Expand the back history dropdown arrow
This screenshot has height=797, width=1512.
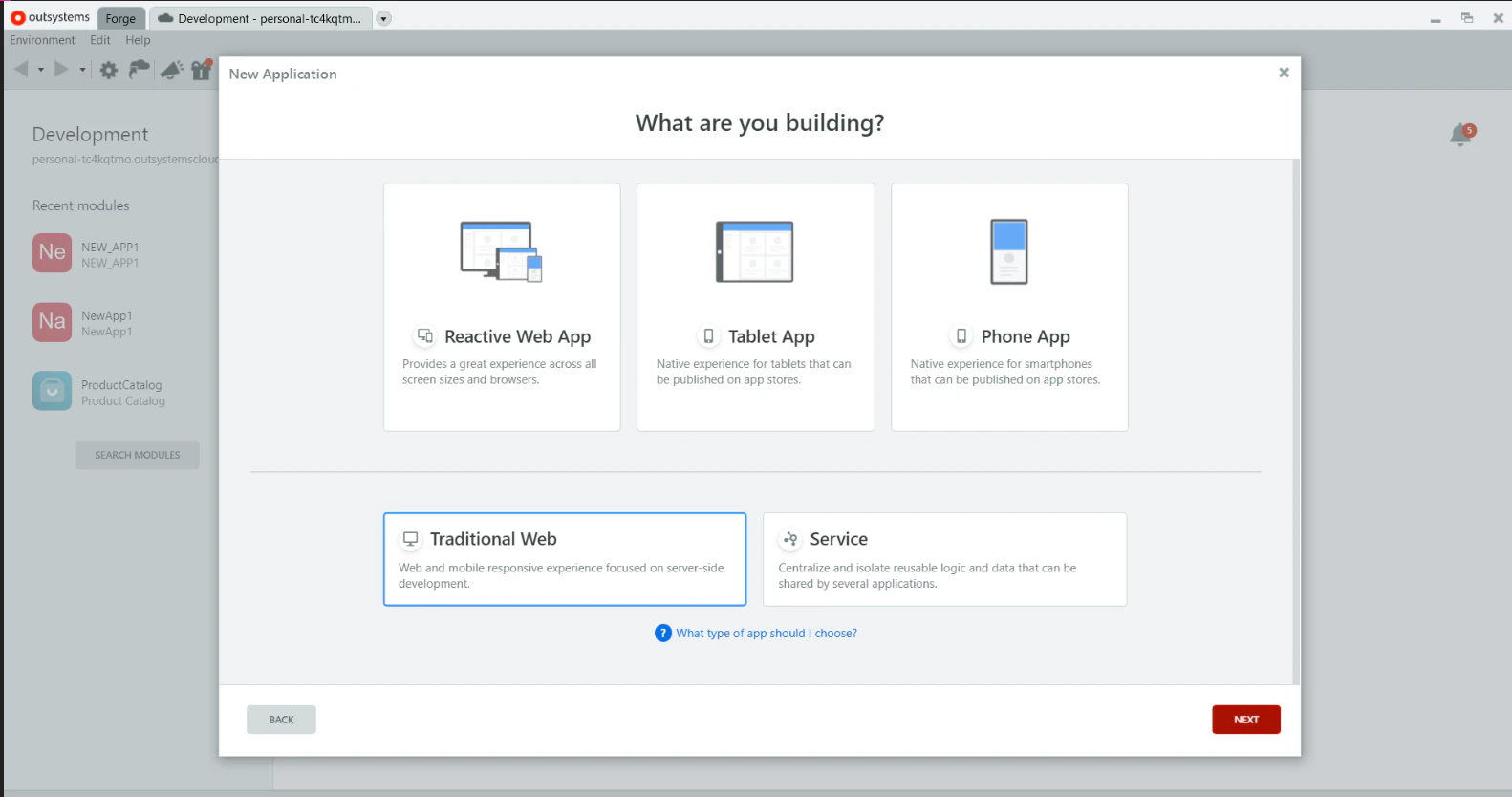point(40,70)
